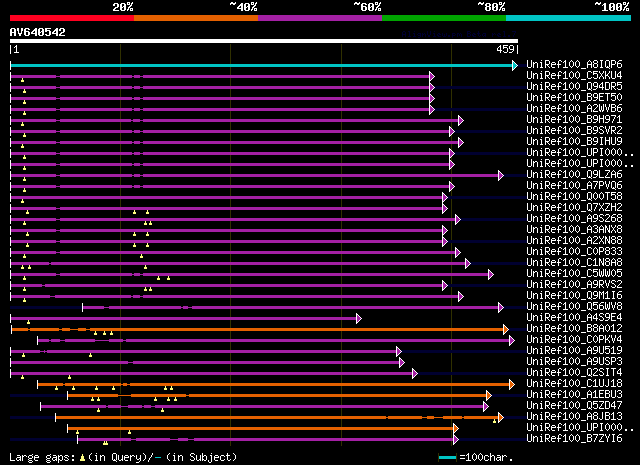Click the orange ~40% identity legend segment
Viewport: 640px width, 465px height.
[196, 18]
